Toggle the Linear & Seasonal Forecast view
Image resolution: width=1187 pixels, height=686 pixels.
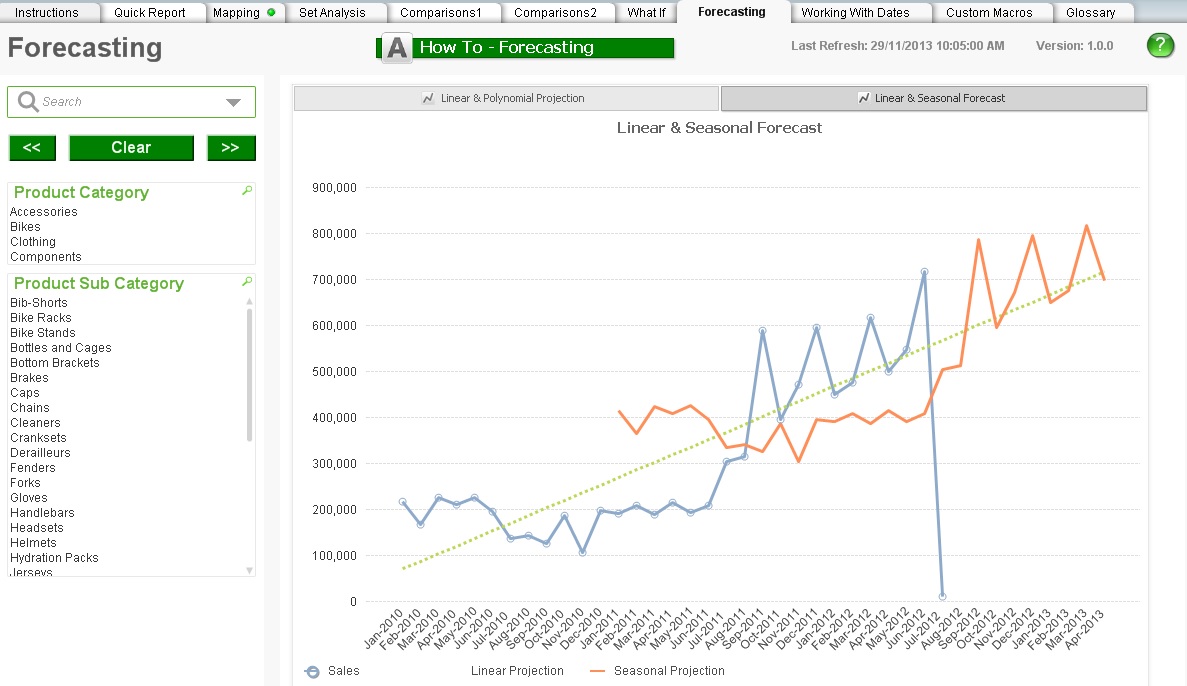pos(933,98)
